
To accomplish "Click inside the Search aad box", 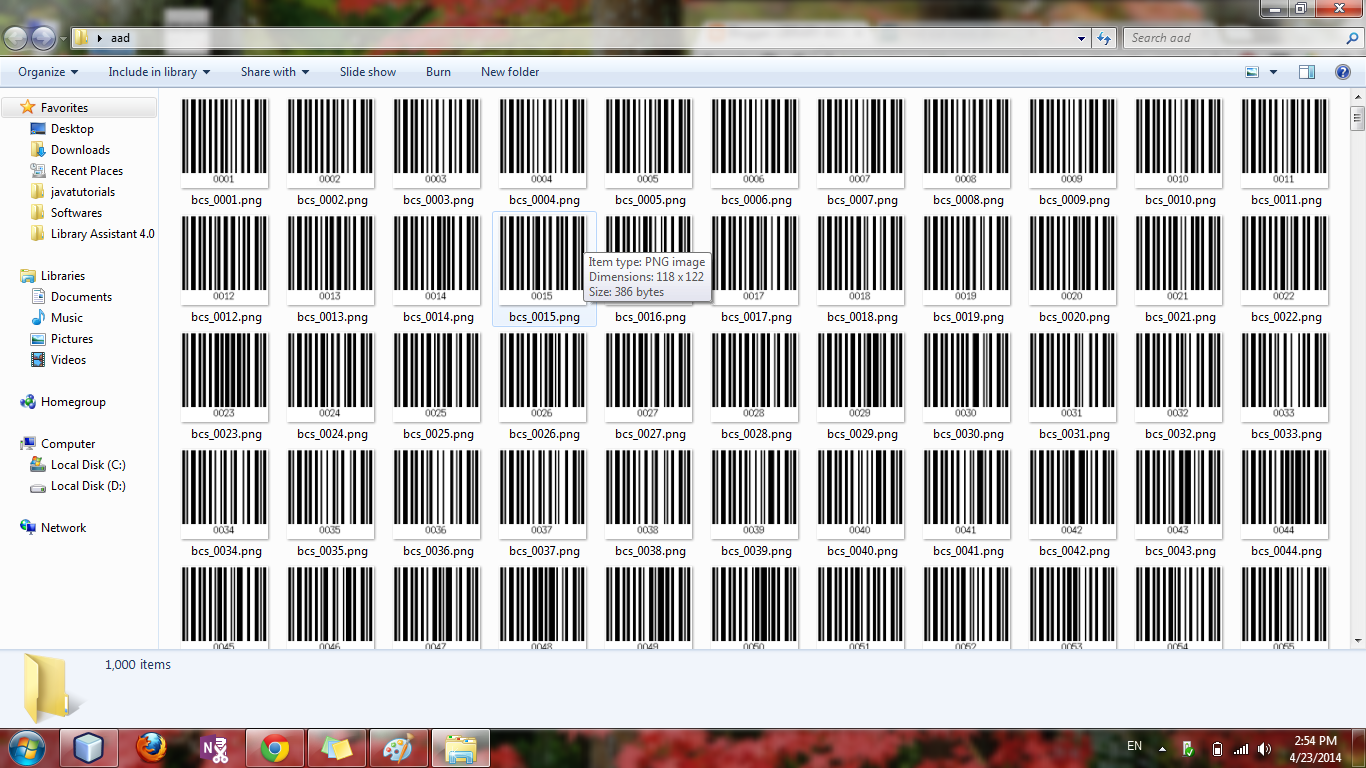I will 1230,37.
